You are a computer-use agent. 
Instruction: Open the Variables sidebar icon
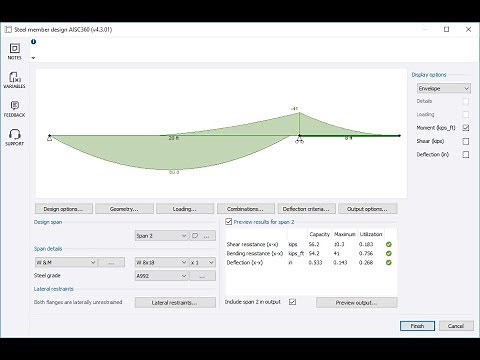click(14, 80)
